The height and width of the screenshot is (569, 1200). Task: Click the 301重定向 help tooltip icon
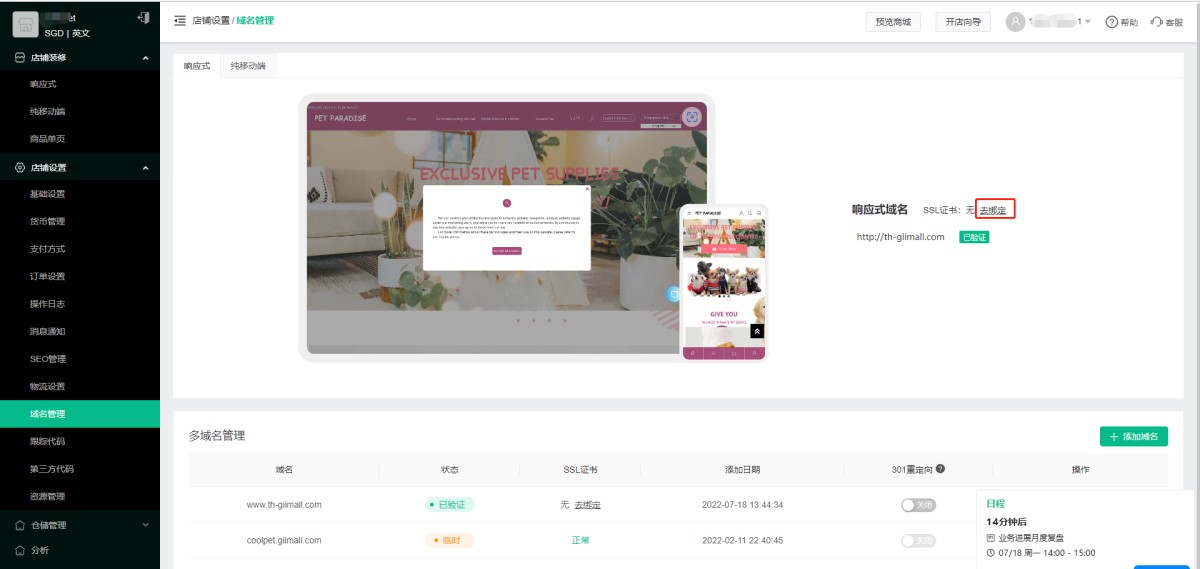pyautogui.click(x=940, y=469)
